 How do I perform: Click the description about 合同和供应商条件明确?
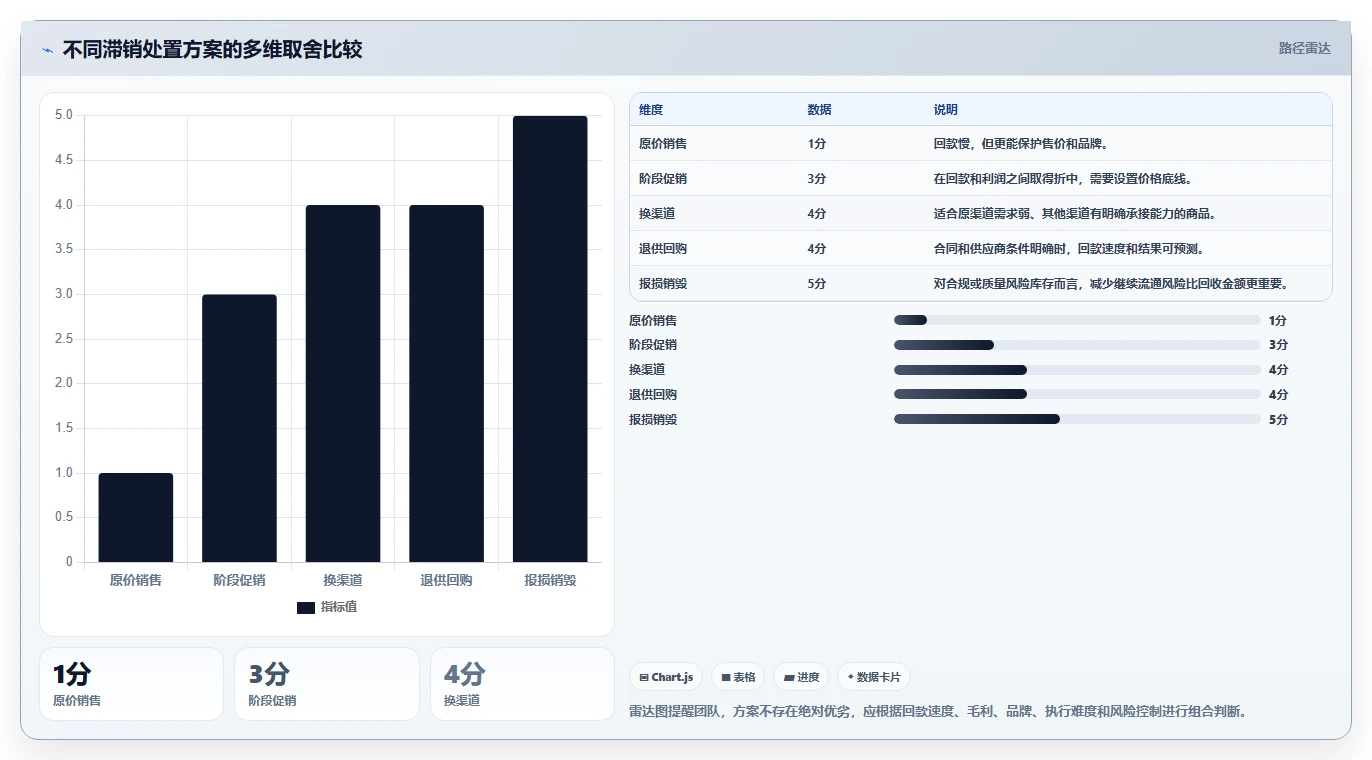tap(1069, 249)
